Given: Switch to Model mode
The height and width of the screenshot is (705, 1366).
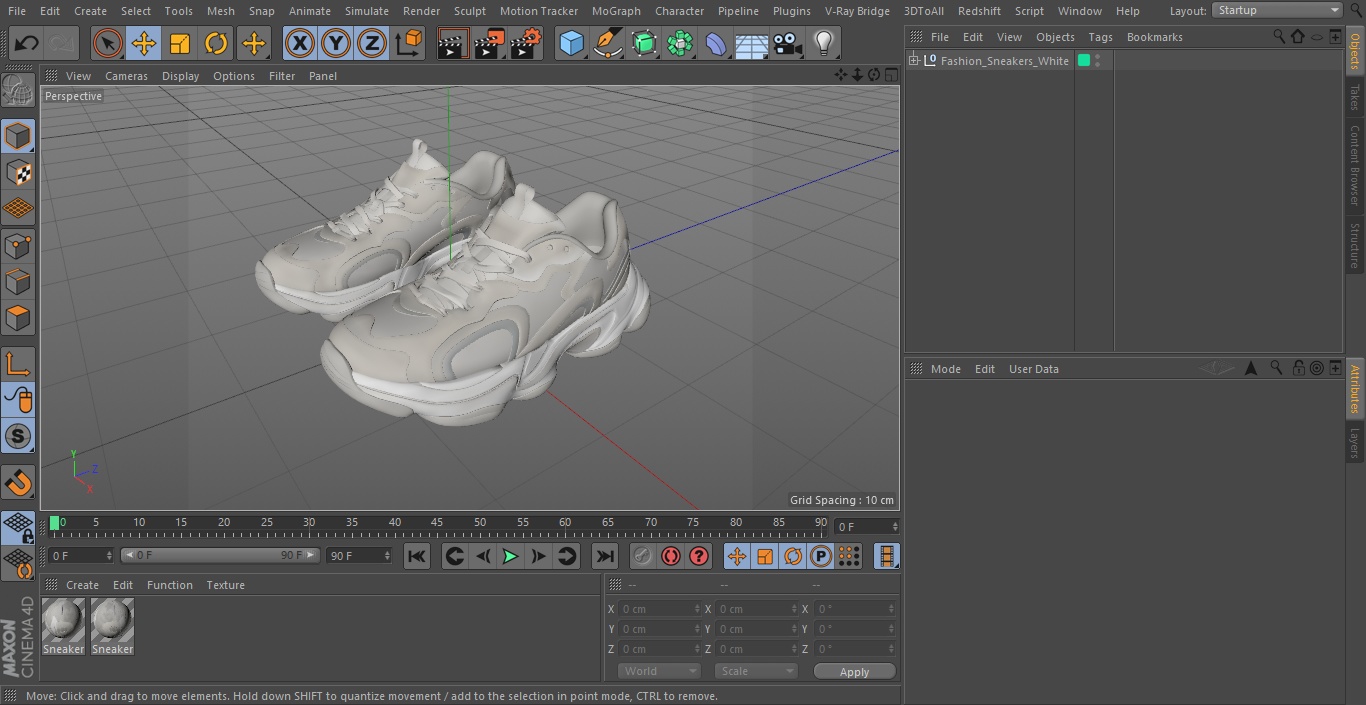Looking at the screenshot, I should pos(18,135).
